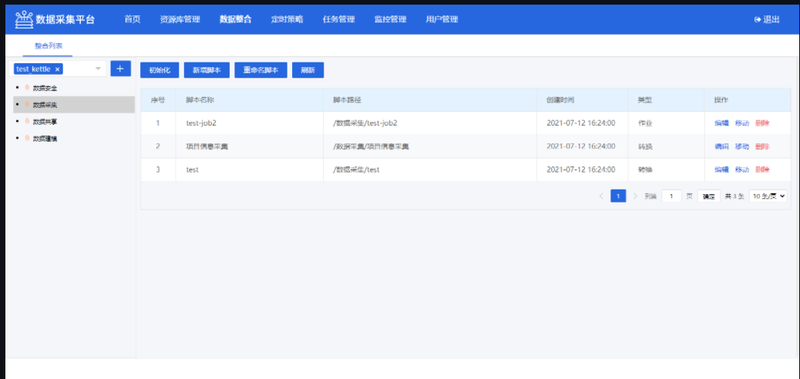Click 移动 for the /数据采集/test row

coord(742,169)
